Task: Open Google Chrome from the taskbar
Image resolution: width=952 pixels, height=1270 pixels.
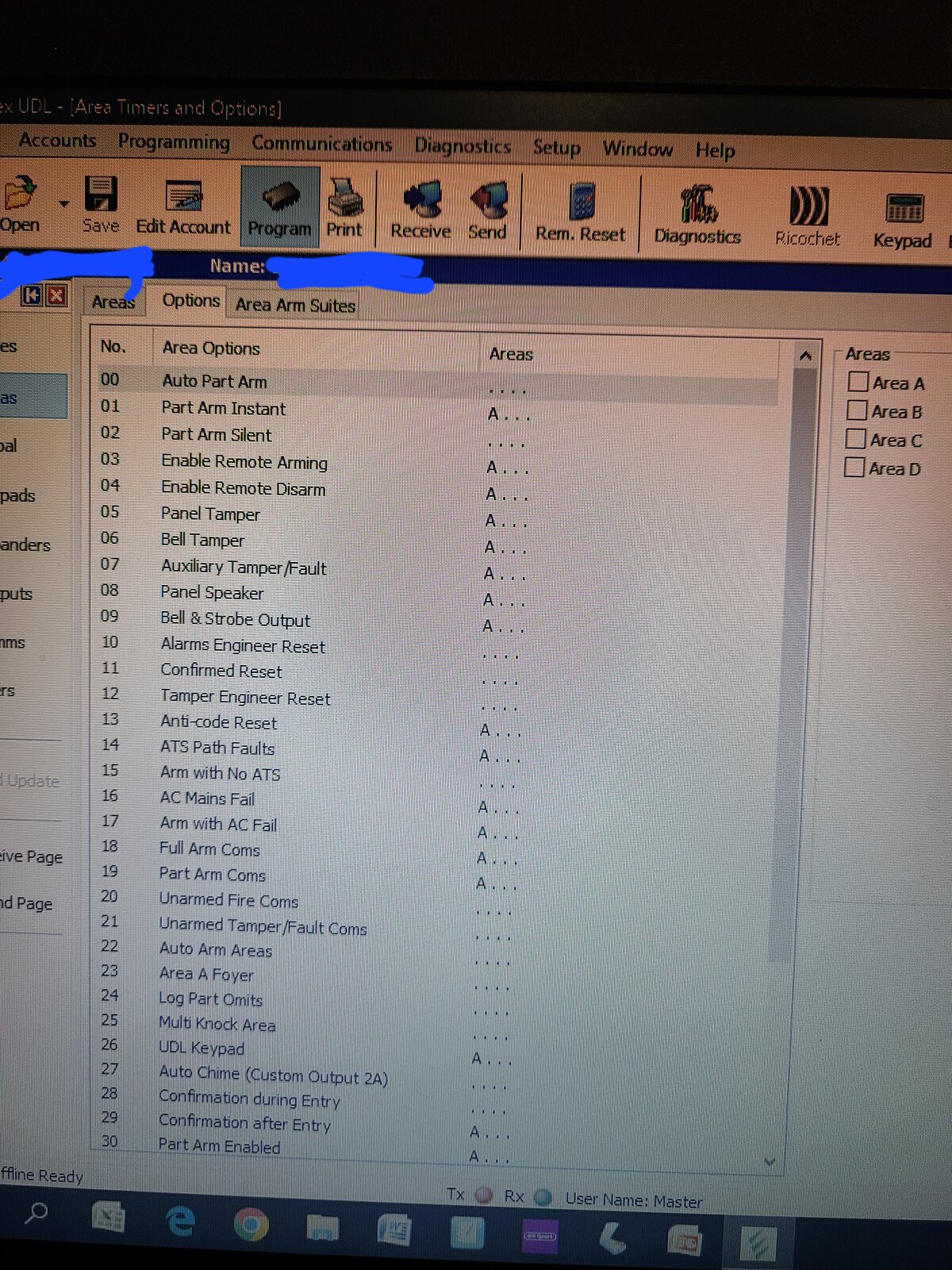Action: point(251,1226)
